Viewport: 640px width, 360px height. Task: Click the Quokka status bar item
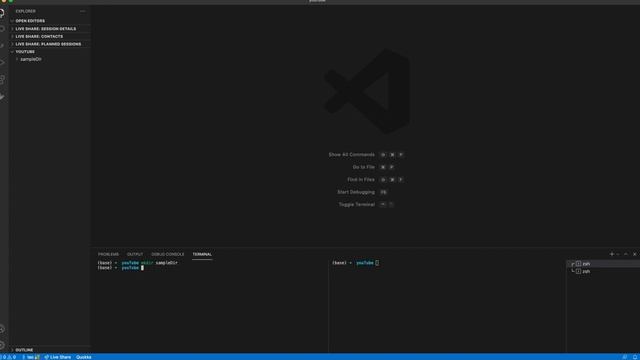84,357
